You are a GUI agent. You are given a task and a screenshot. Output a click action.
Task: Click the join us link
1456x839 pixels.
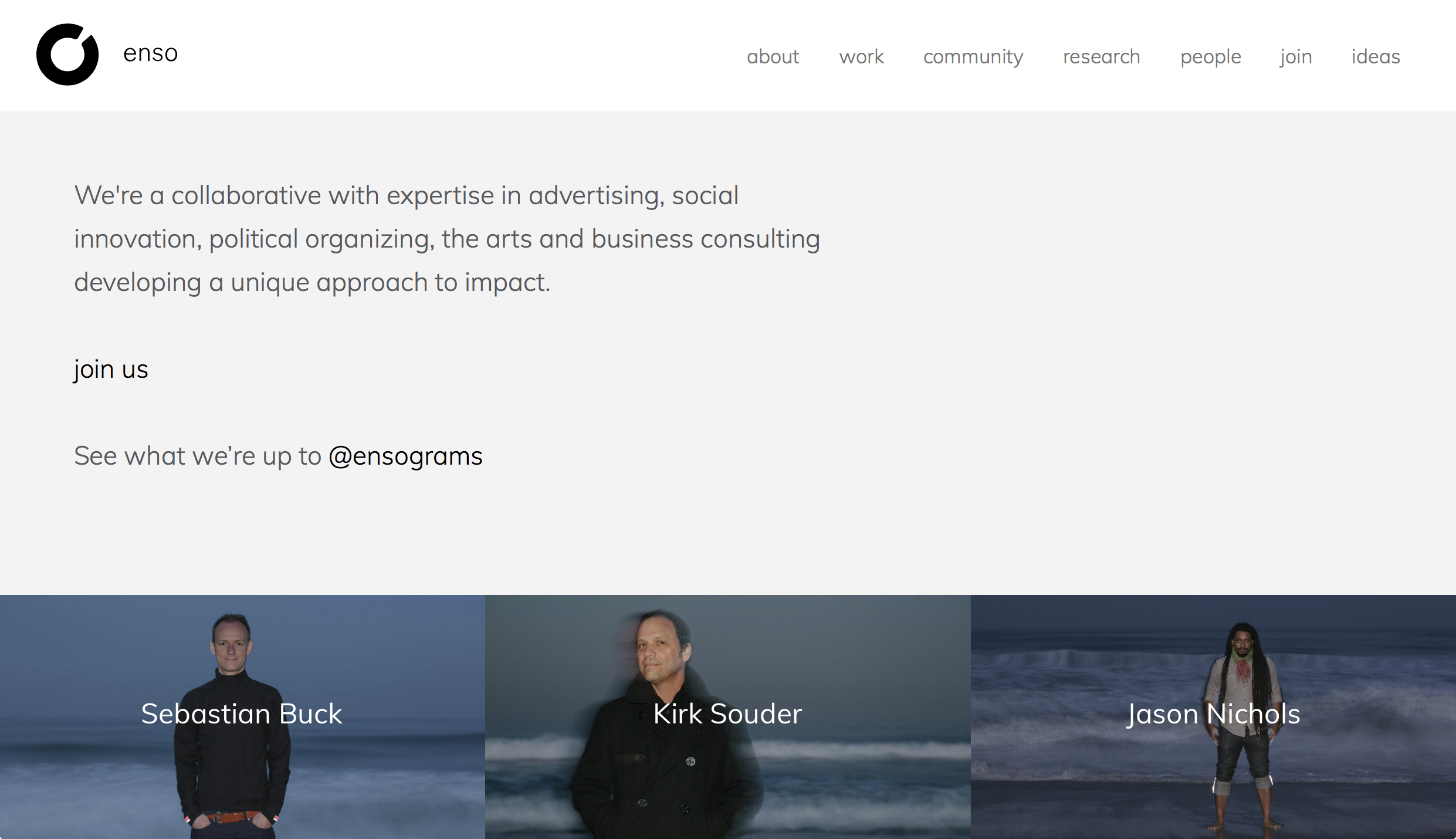click(111, 370)
